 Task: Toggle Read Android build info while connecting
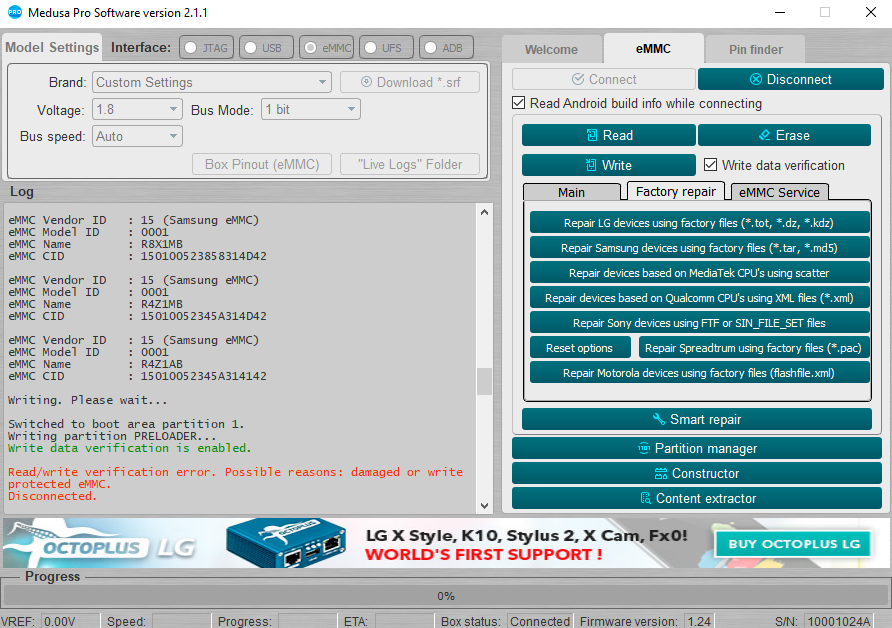coord(518,103)
